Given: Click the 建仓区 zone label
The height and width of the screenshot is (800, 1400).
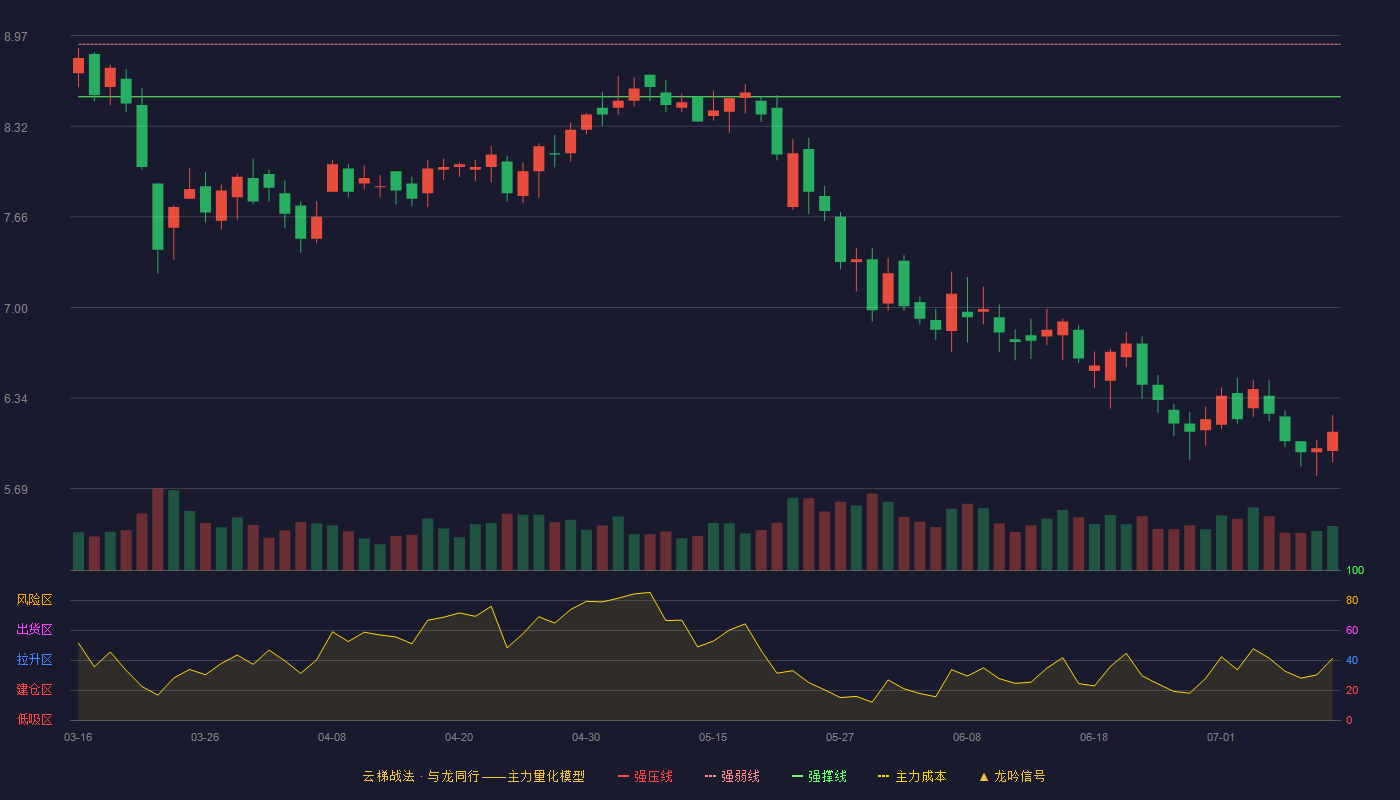Looking at the screenshot, I should (34, 690).
